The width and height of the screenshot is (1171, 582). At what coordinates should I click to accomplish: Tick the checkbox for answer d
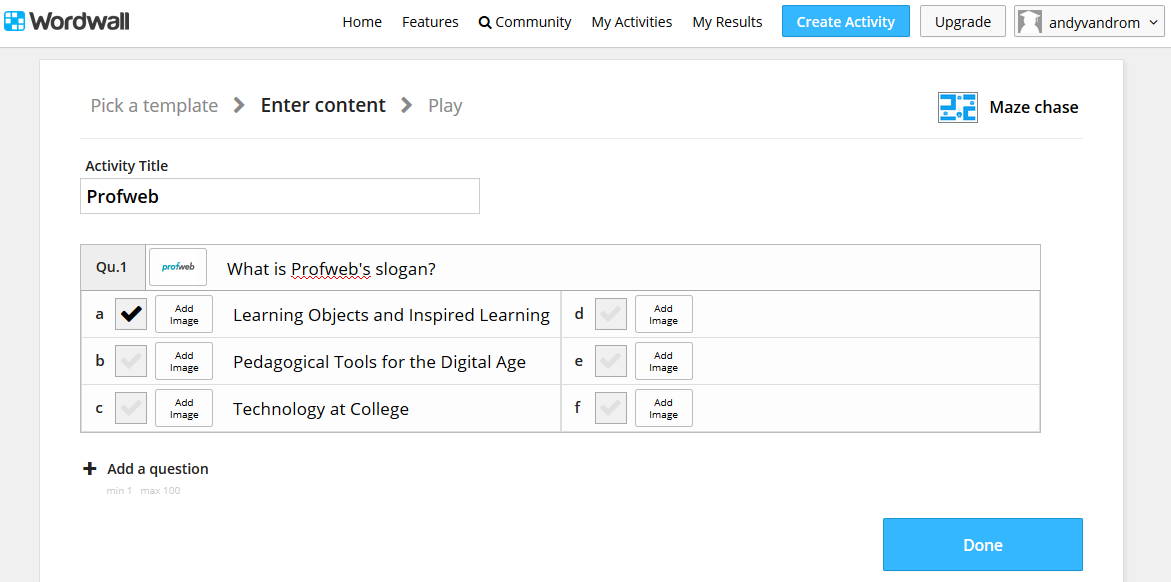(611, 315)
